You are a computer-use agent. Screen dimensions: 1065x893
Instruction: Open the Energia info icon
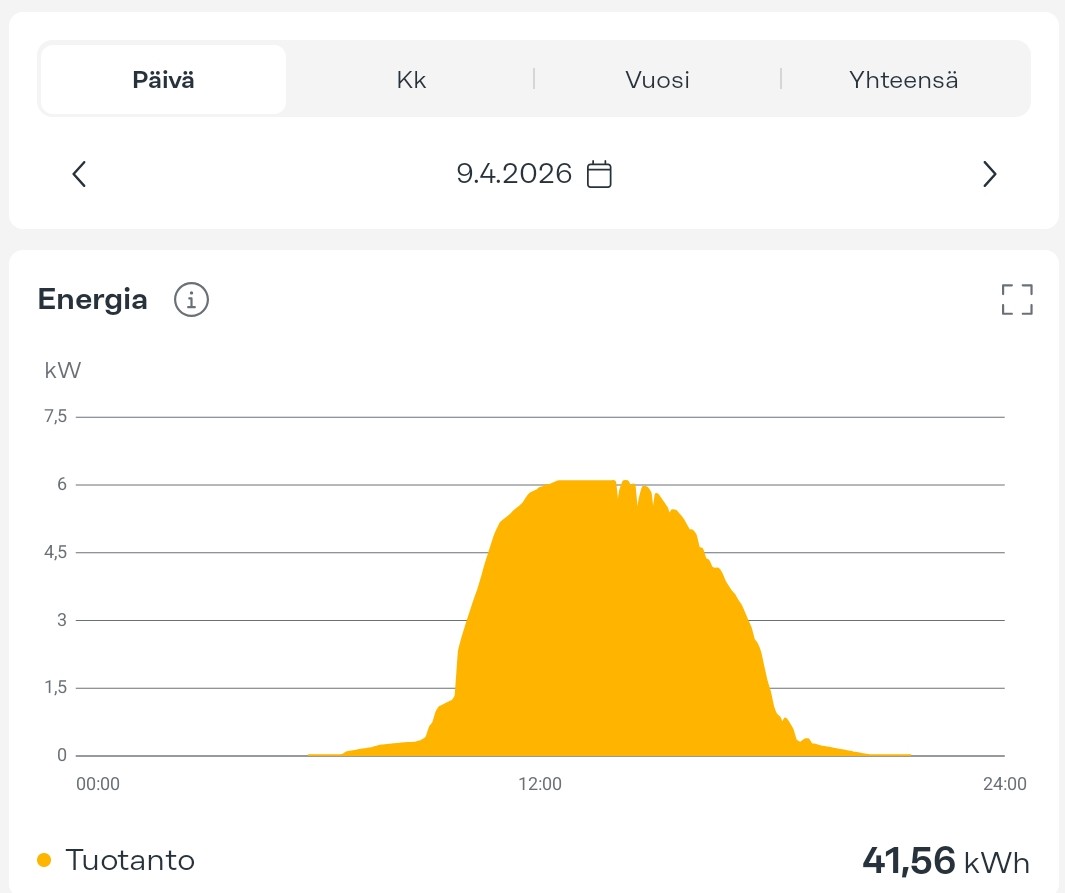191,299
